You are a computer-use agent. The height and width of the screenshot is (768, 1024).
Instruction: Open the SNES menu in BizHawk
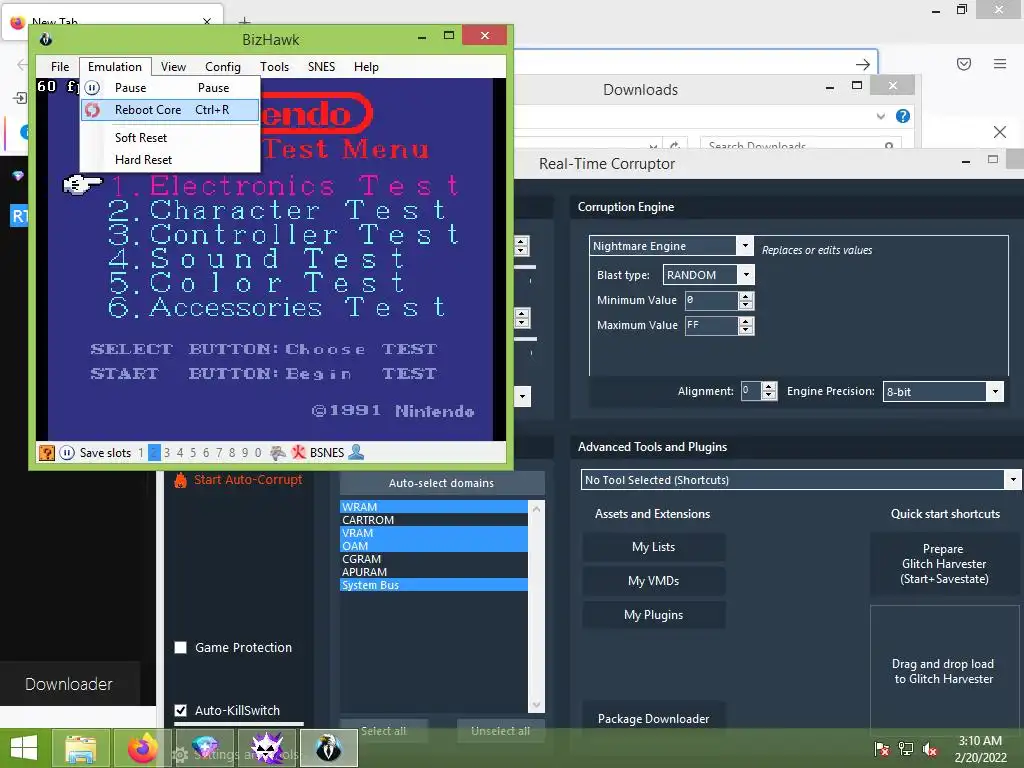pyautogui.click(x=321, y=67)
